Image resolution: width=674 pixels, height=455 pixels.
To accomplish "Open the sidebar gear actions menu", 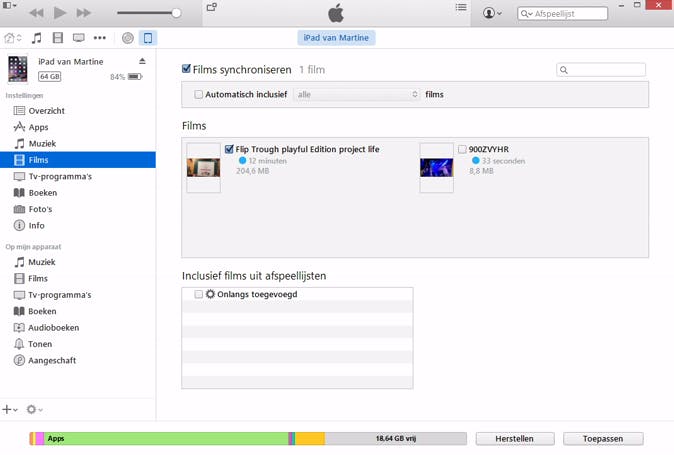I will click(x=34, y=409).
